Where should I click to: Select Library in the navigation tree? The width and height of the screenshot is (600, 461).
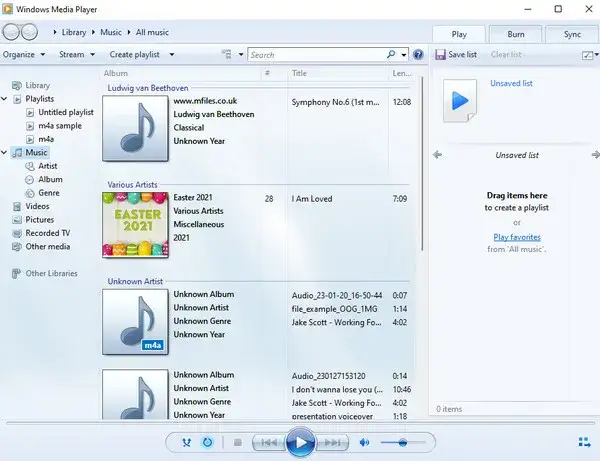click(38, 85)
